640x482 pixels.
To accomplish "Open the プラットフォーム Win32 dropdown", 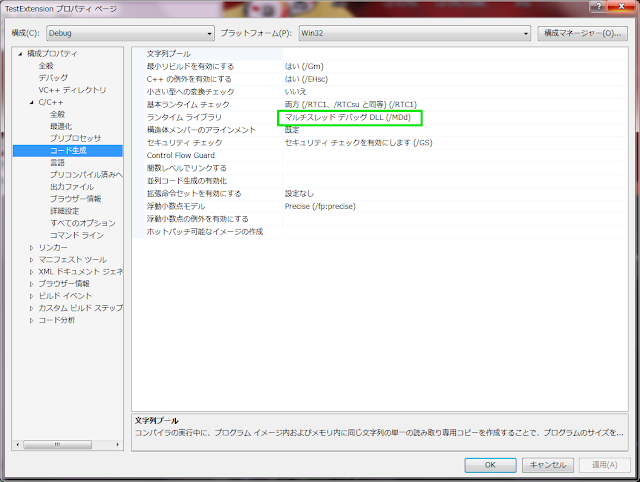I will (x=415, y=33).
